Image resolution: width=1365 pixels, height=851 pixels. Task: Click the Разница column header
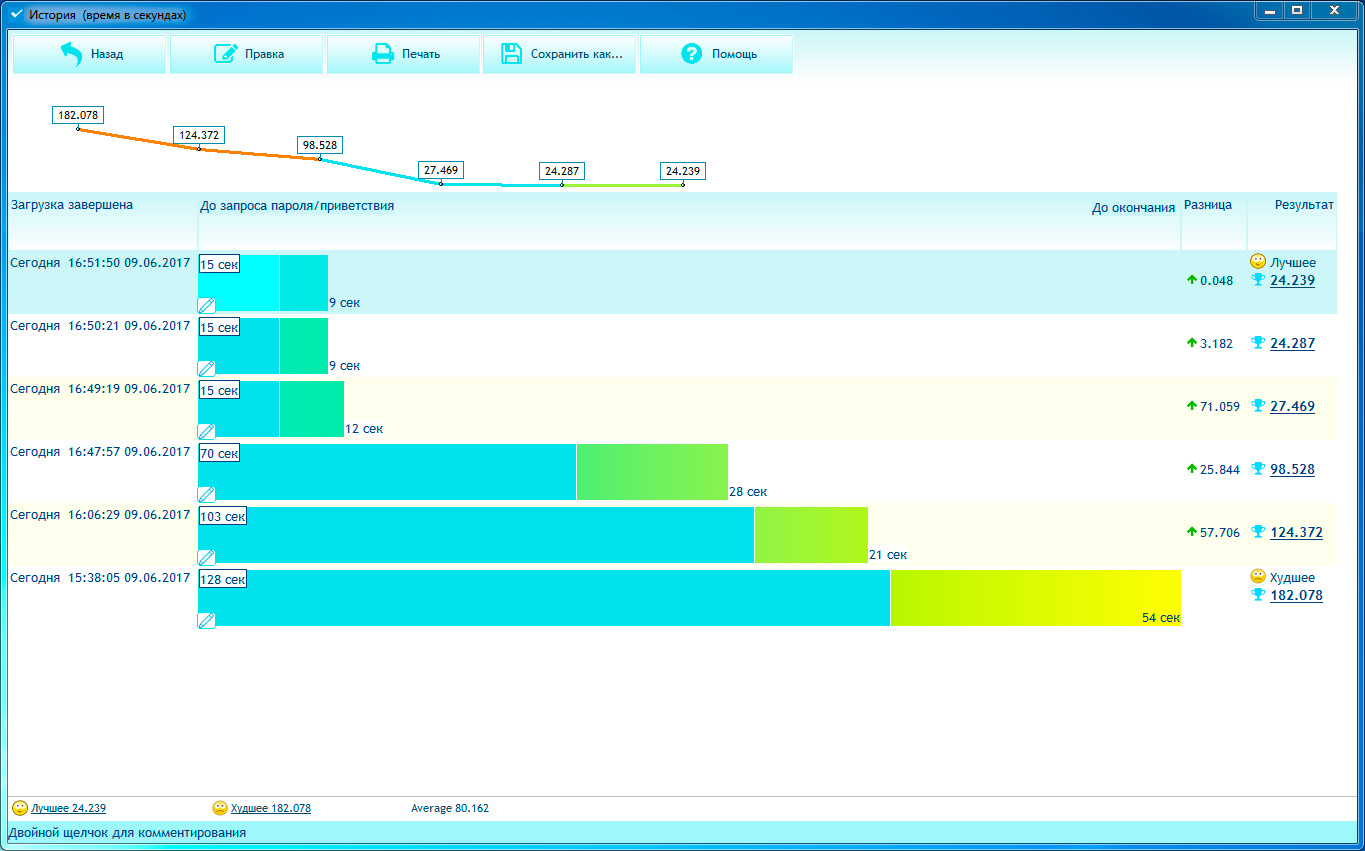tap(1208, 205)
